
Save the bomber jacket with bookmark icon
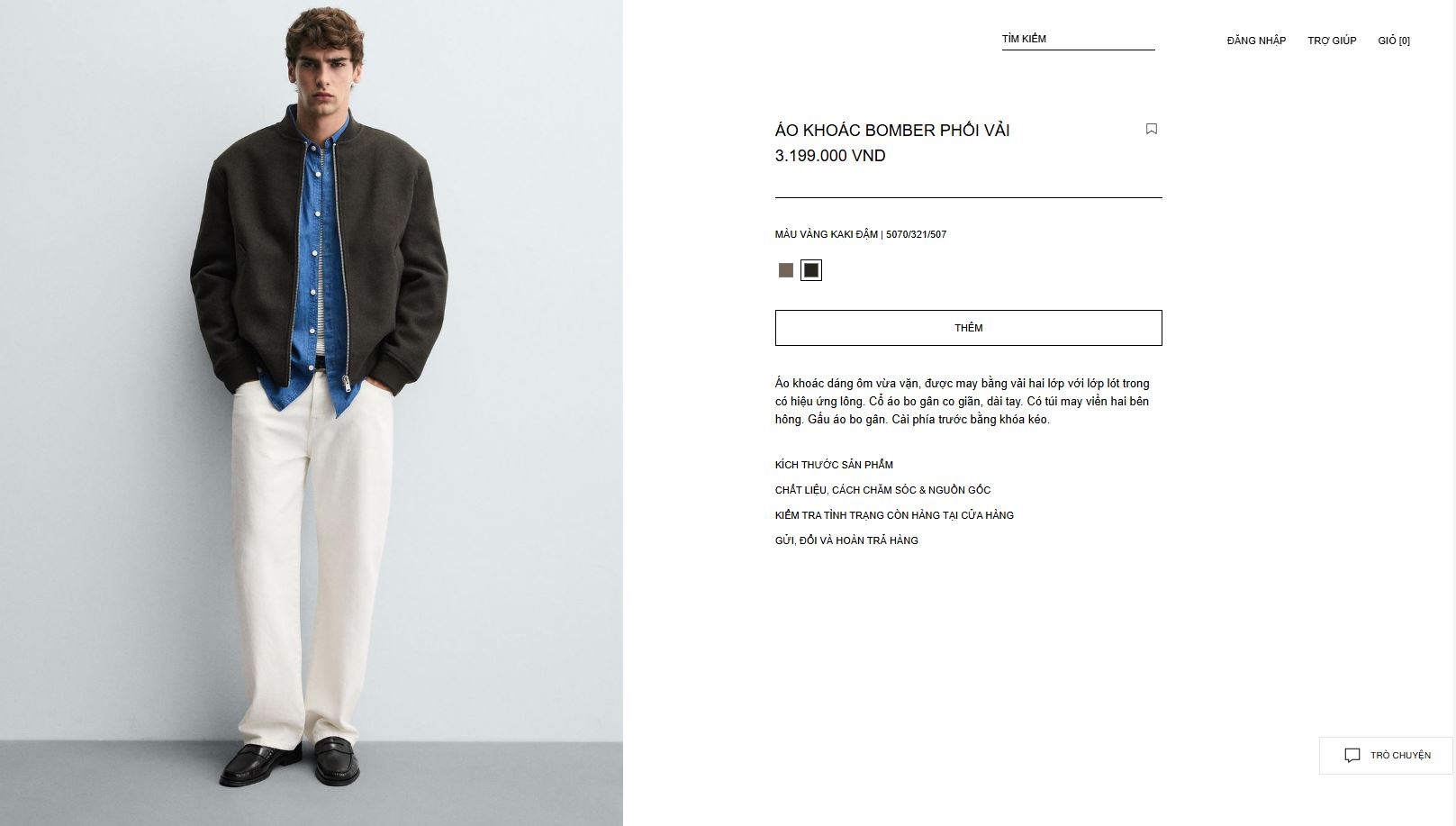click(1151, 129)
